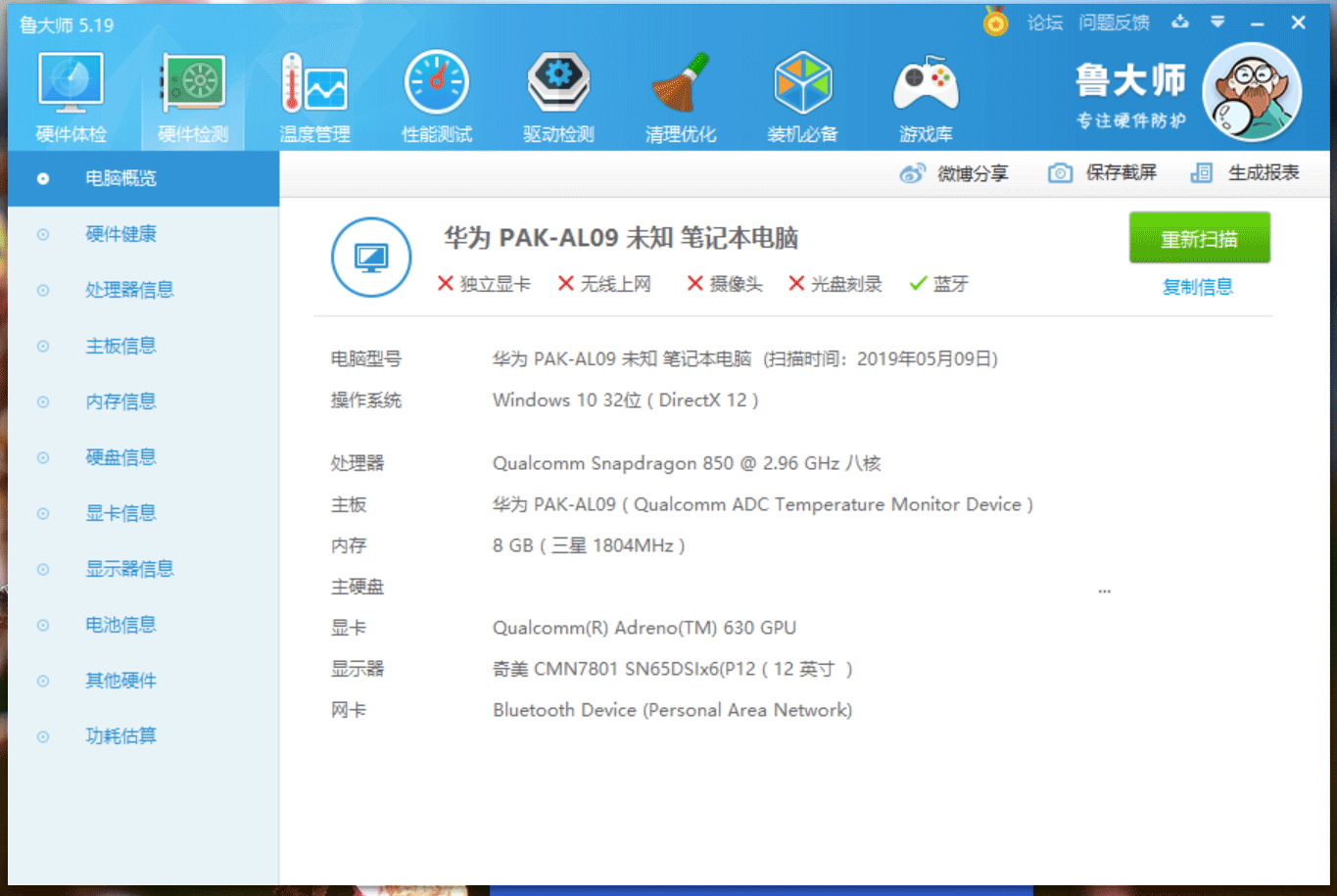Share via 微博分享
The height and width of the screenshot is (896, 1337).
point(954,173)
